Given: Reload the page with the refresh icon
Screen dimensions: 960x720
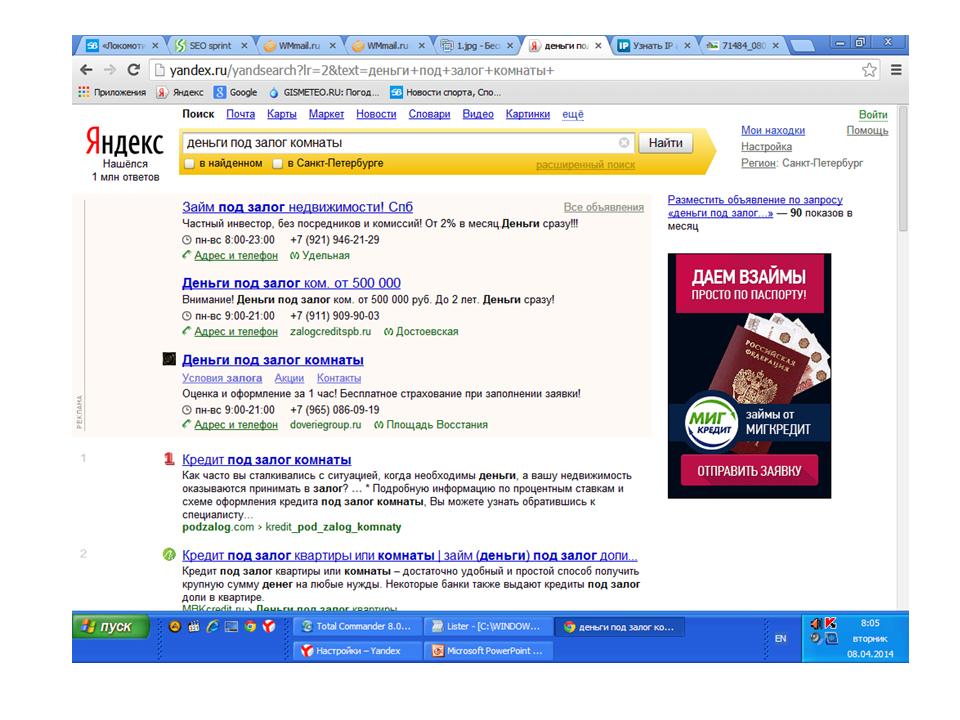Looking at the screenshot, I should click(x=133, y=70).
